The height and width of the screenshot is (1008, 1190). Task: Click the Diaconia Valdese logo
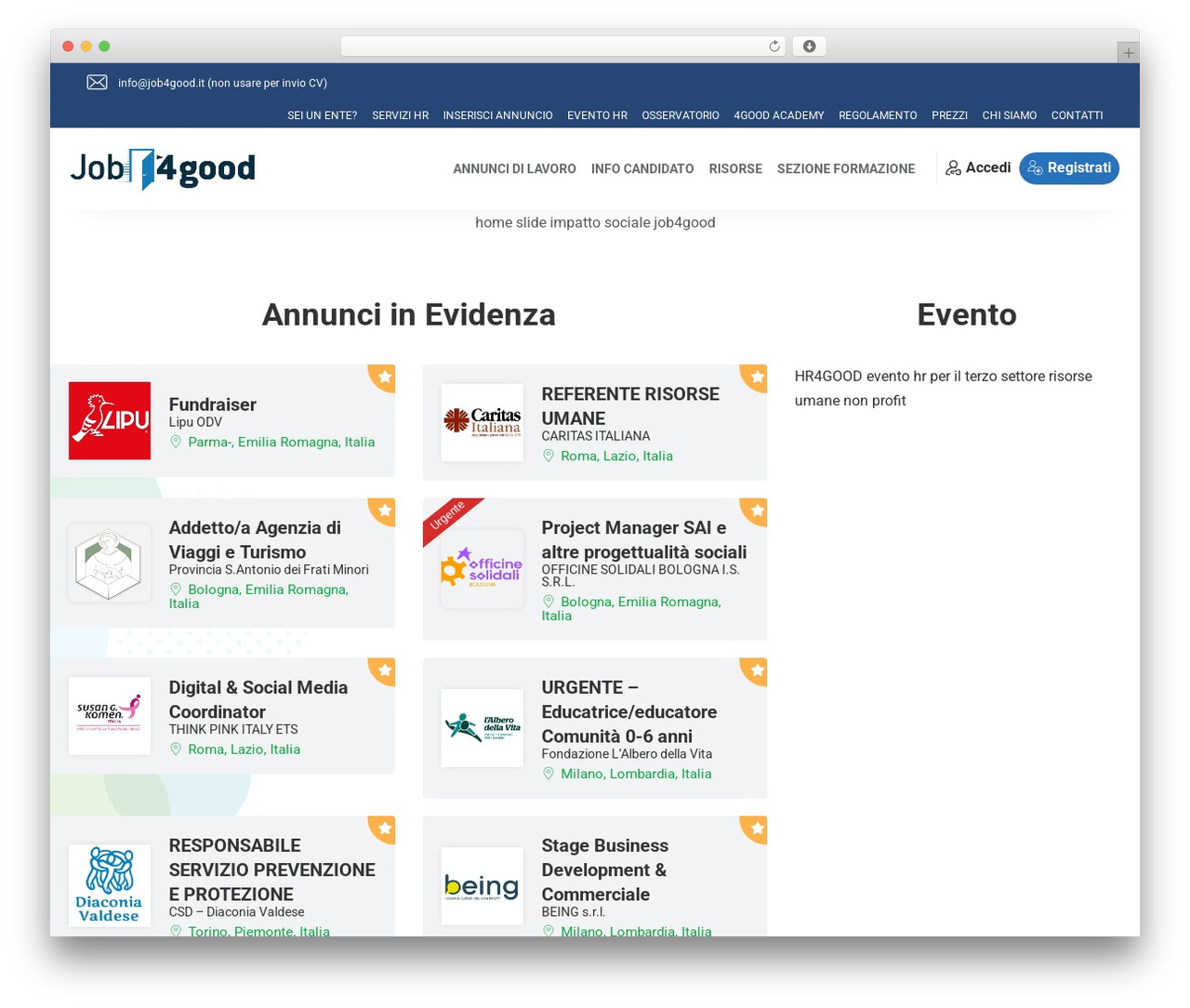pos(110,885)
